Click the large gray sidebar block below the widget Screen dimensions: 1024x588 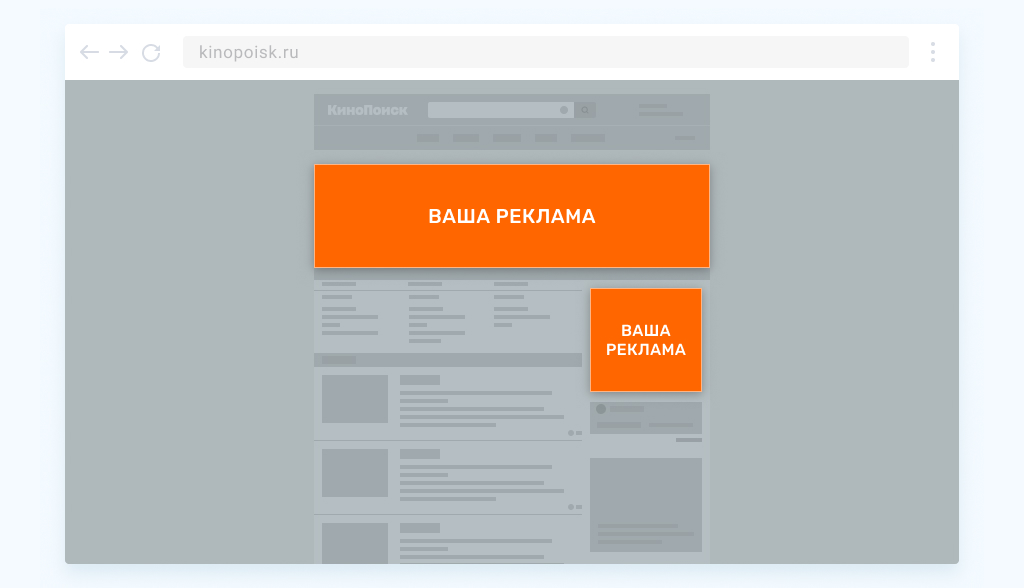pyautogui.click(x=646, y=504)
